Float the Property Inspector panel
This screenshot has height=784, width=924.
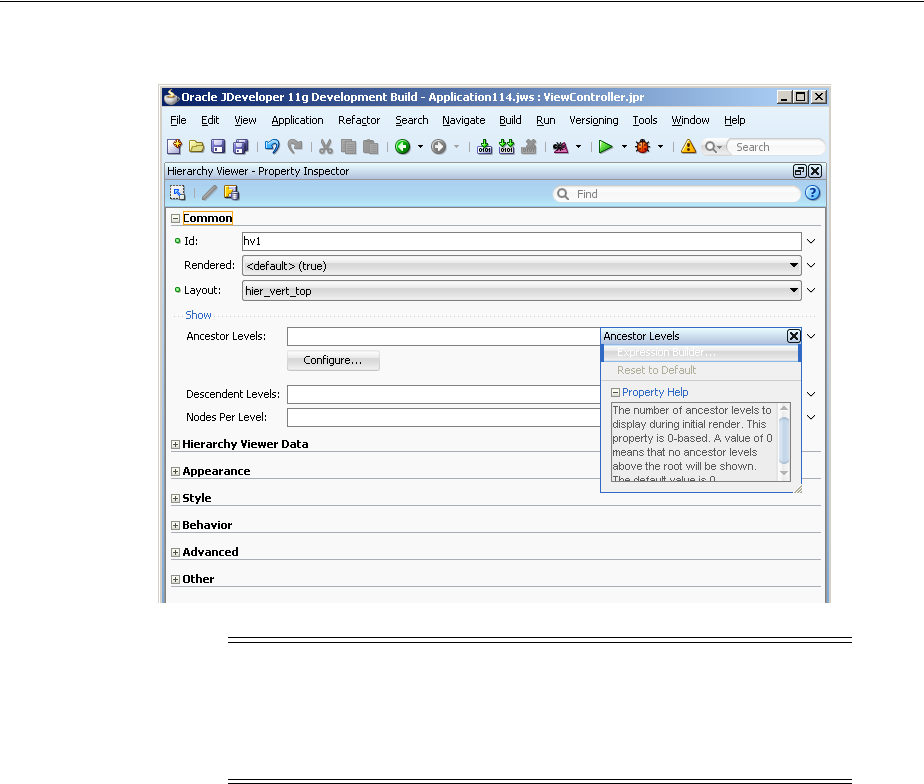click(x=800, y=171)
